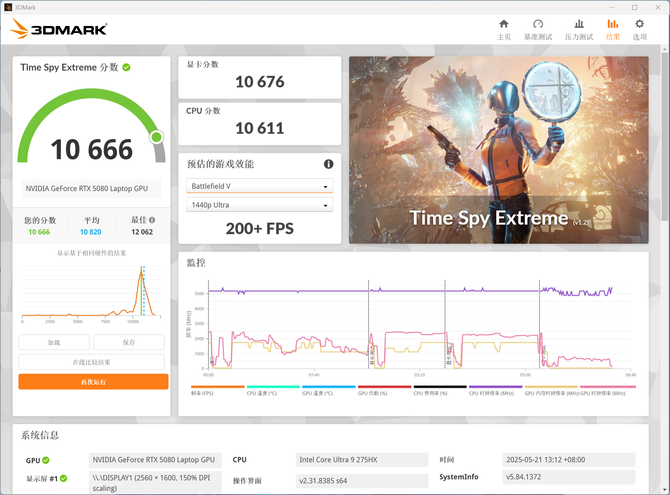Screen dimensions: 670x495
Task: Click the blue 平均 score 10 820
Action: [91, 232]
